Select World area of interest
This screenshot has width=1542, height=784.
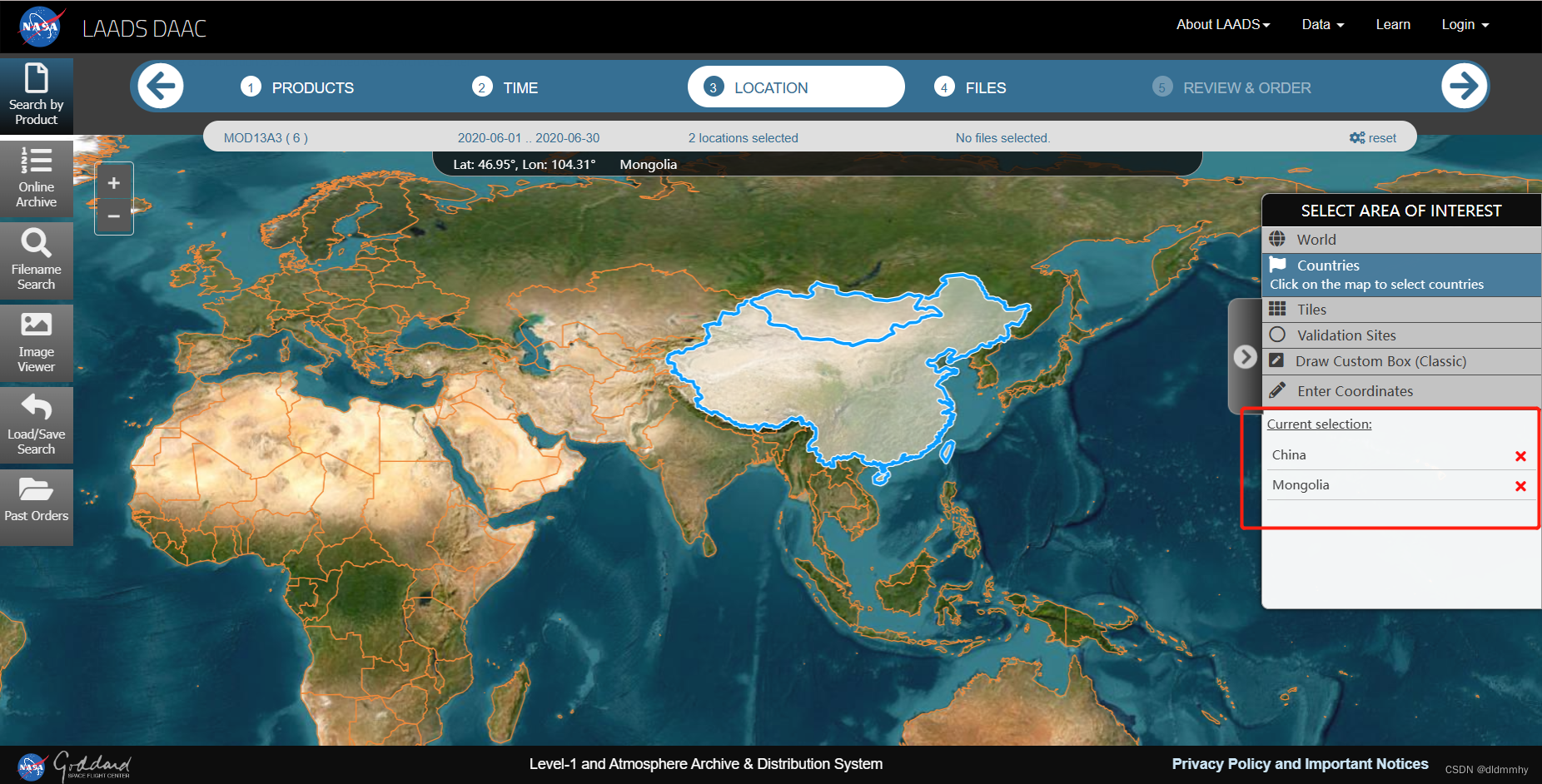[x=1402, y=240]
